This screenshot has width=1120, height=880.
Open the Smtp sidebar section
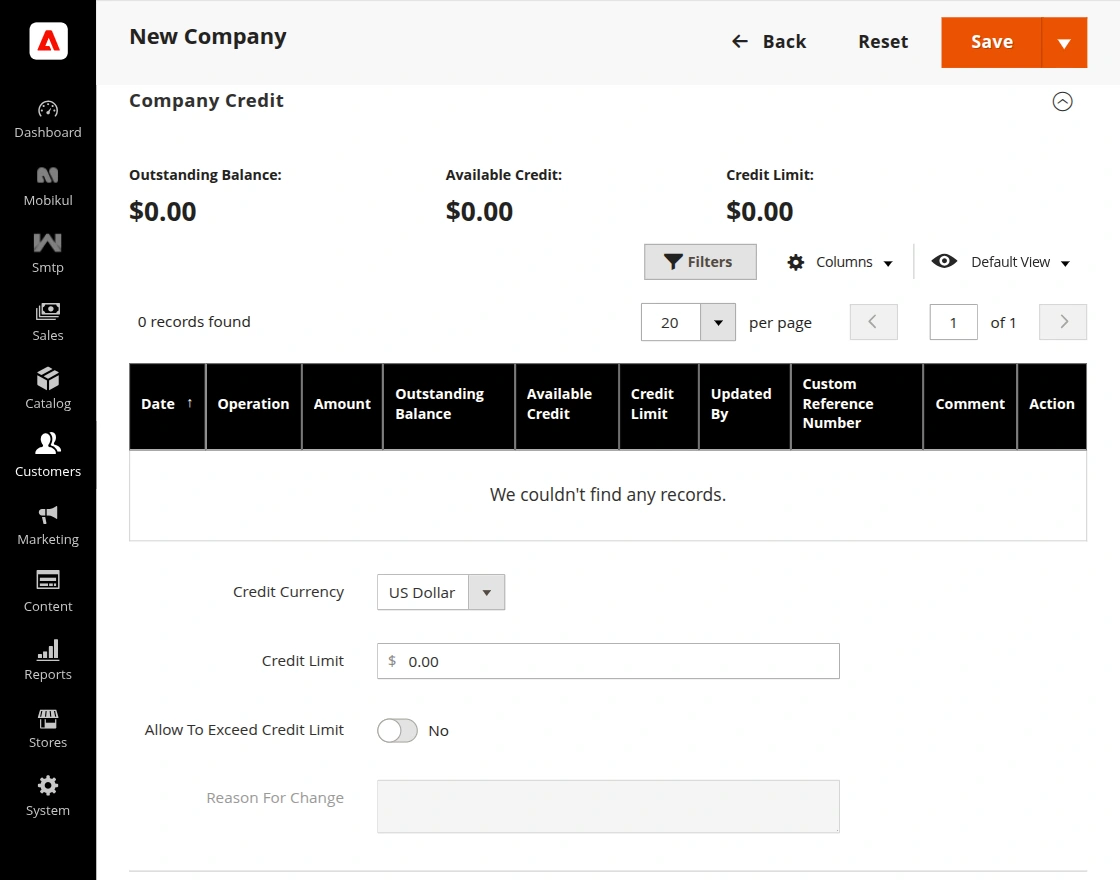48,254
